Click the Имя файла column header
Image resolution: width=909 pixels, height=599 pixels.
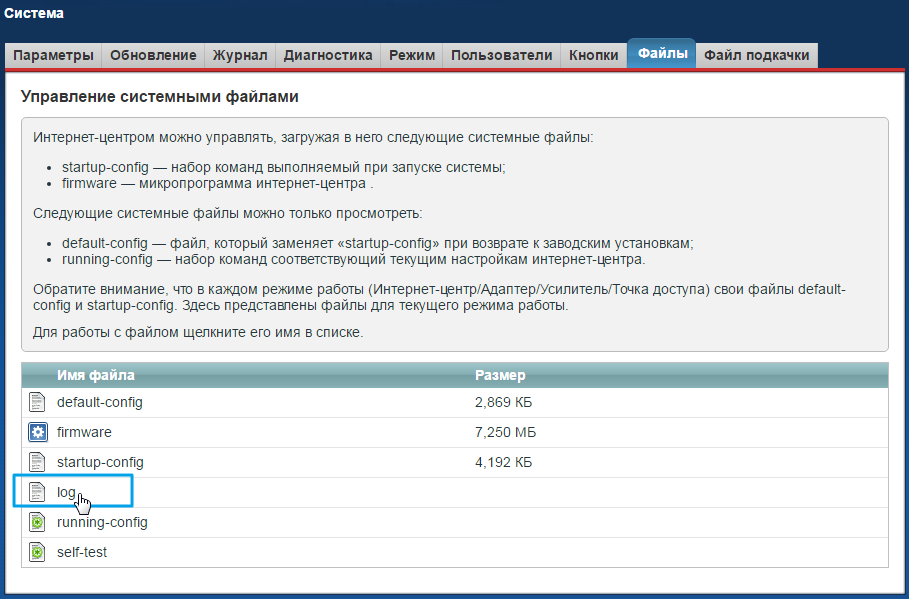tap(96, 375)
